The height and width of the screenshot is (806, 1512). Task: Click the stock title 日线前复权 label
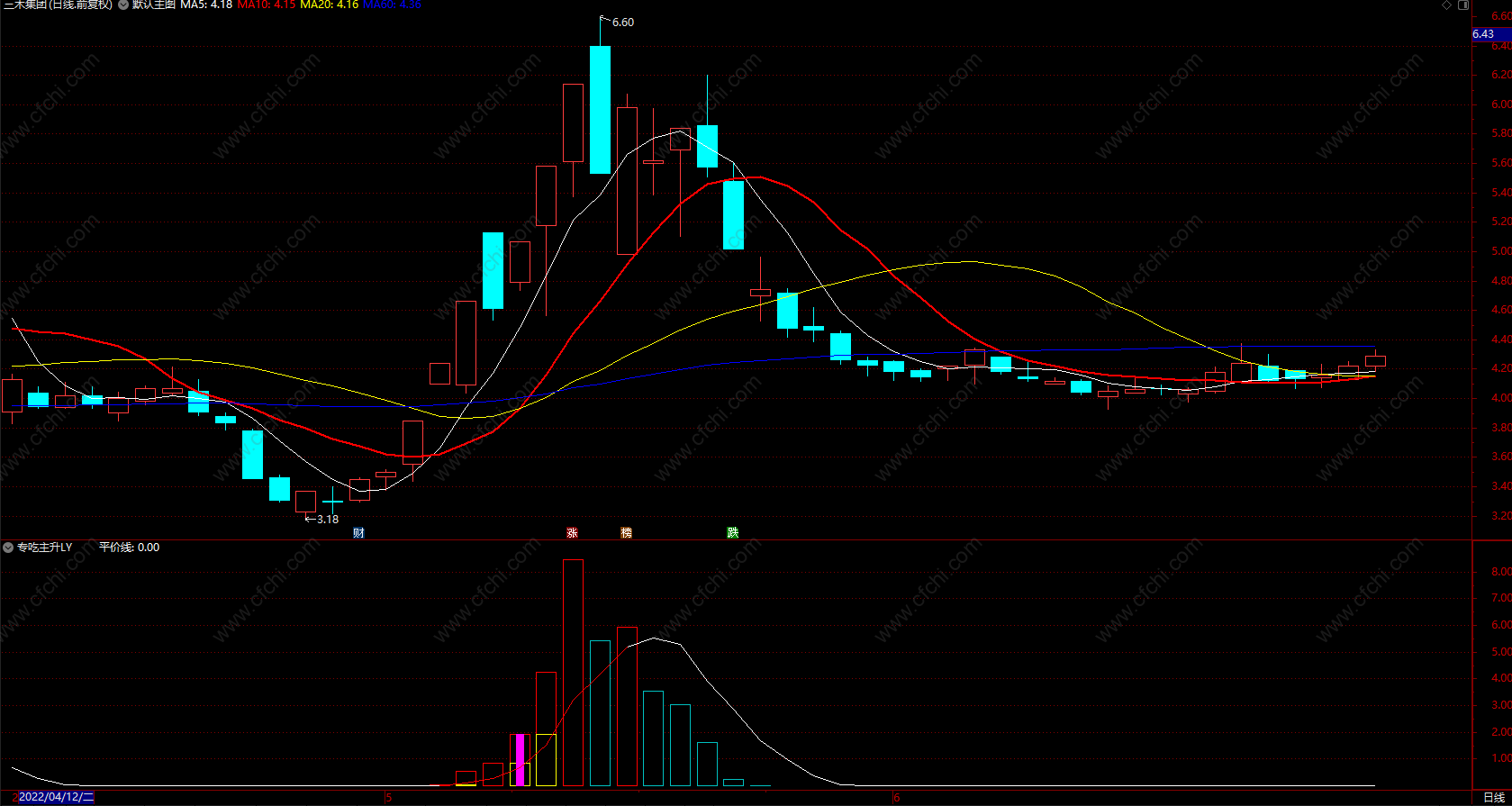pos(78,5)
